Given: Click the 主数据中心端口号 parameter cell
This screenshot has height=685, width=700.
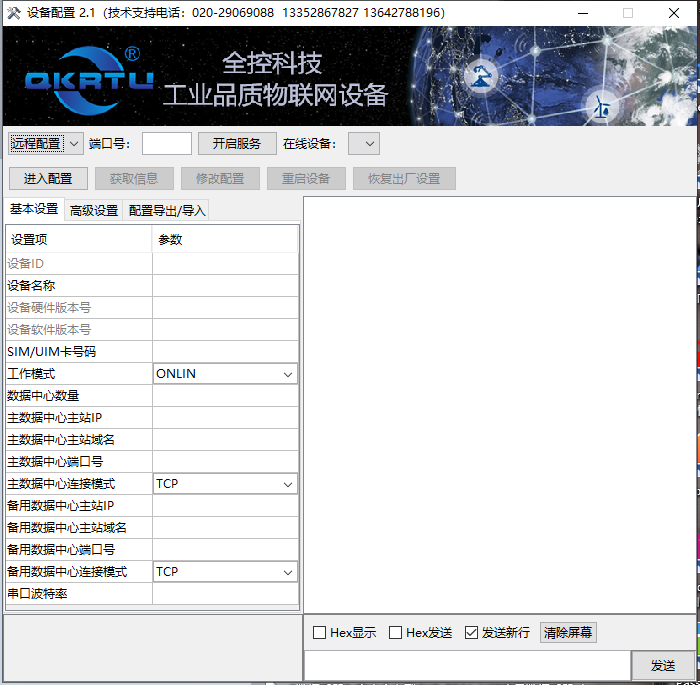Looking at the screenshot, I should click(225, 462).
